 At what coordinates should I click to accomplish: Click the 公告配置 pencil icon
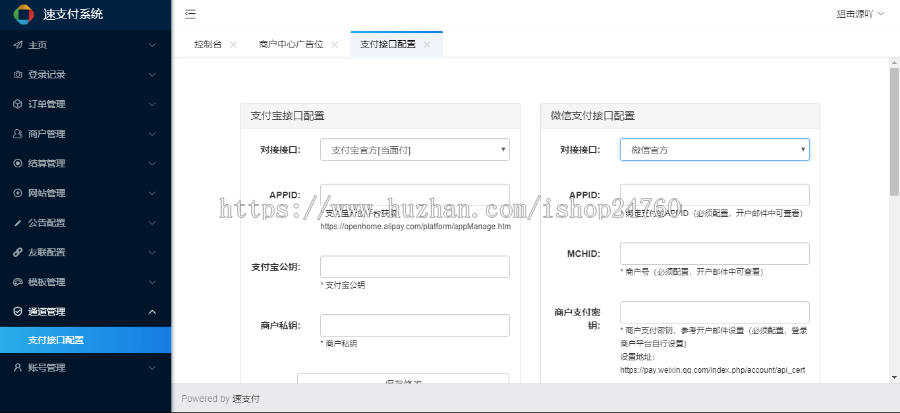click(x=18, y=223)
